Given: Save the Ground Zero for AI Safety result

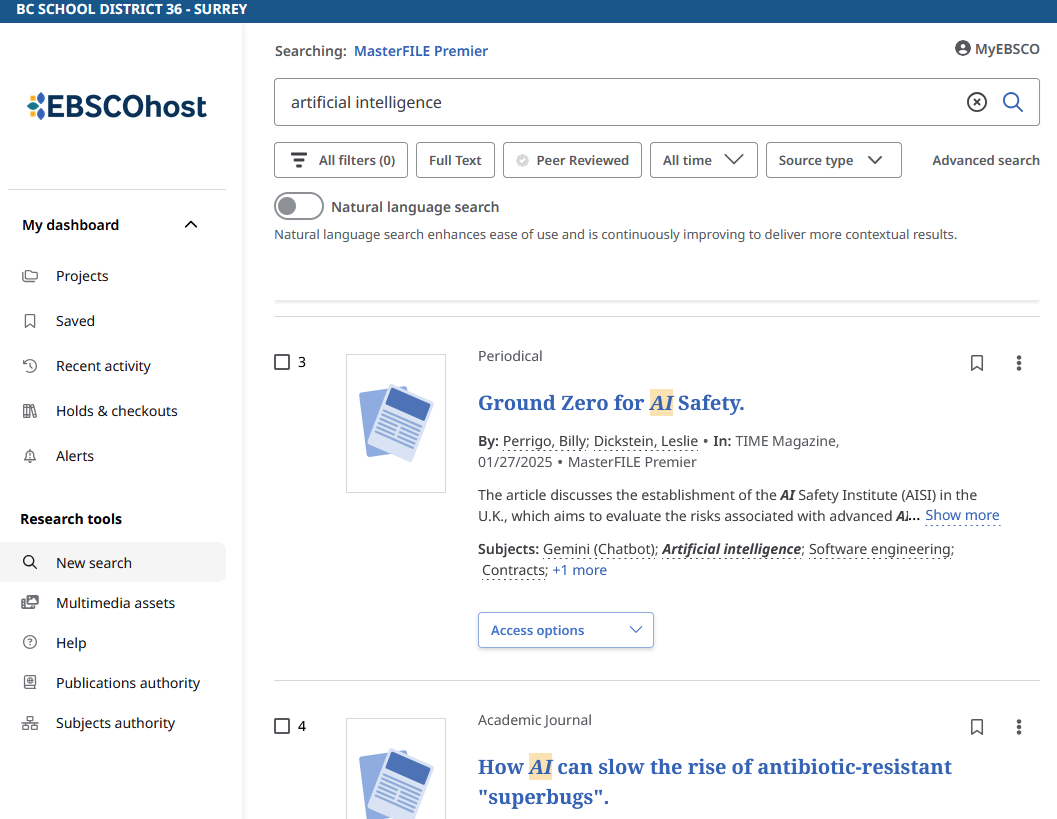Looking at the screenshot, I should pos(977,363).
